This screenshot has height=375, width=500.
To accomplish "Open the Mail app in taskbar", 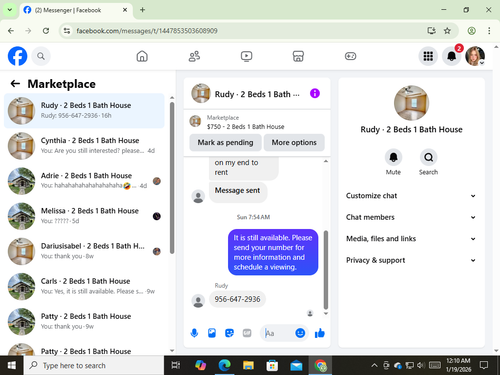I will tap(296, 365).
